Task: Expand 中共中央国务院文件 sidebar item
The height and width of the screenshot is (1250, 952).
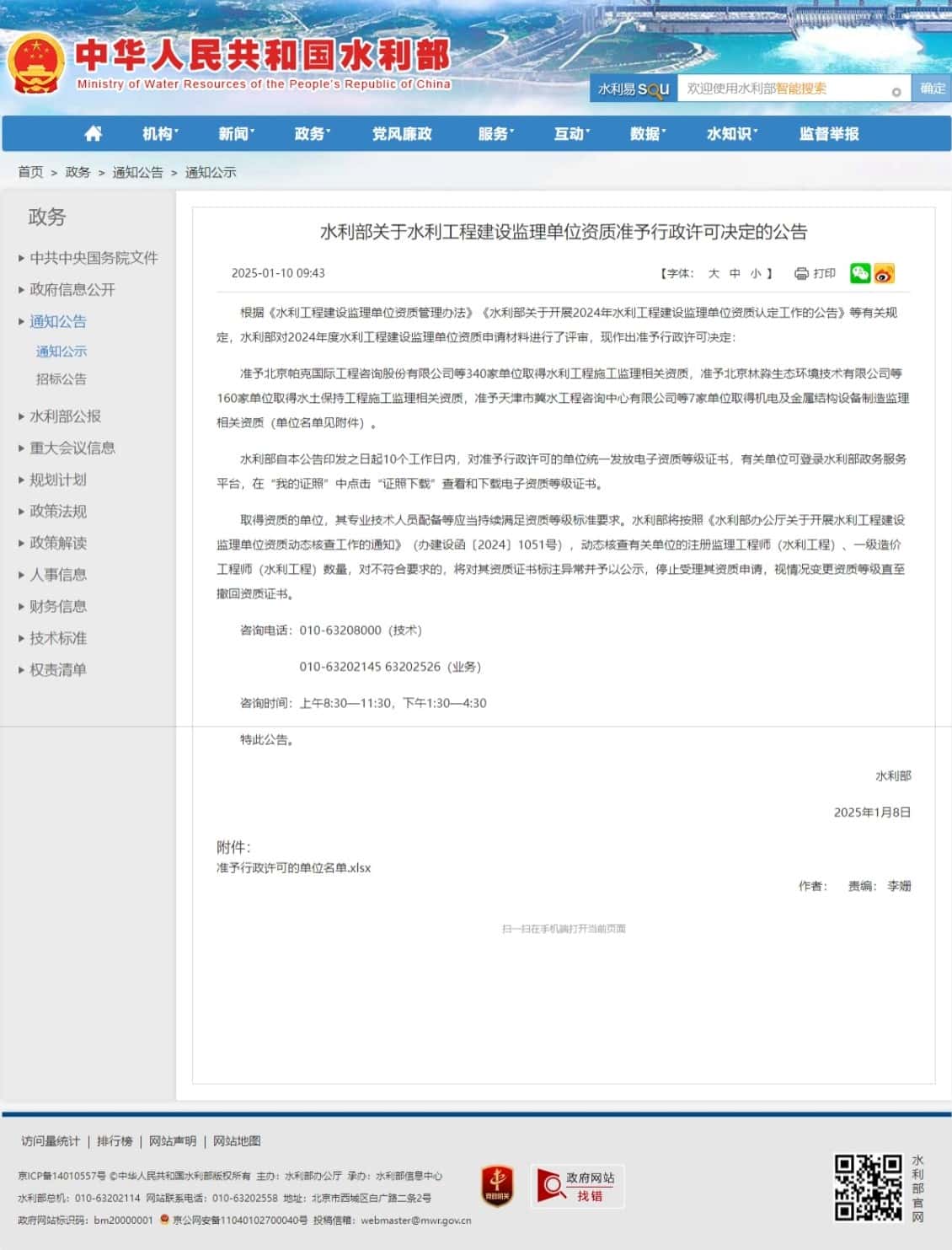Action: click(94, 258)
